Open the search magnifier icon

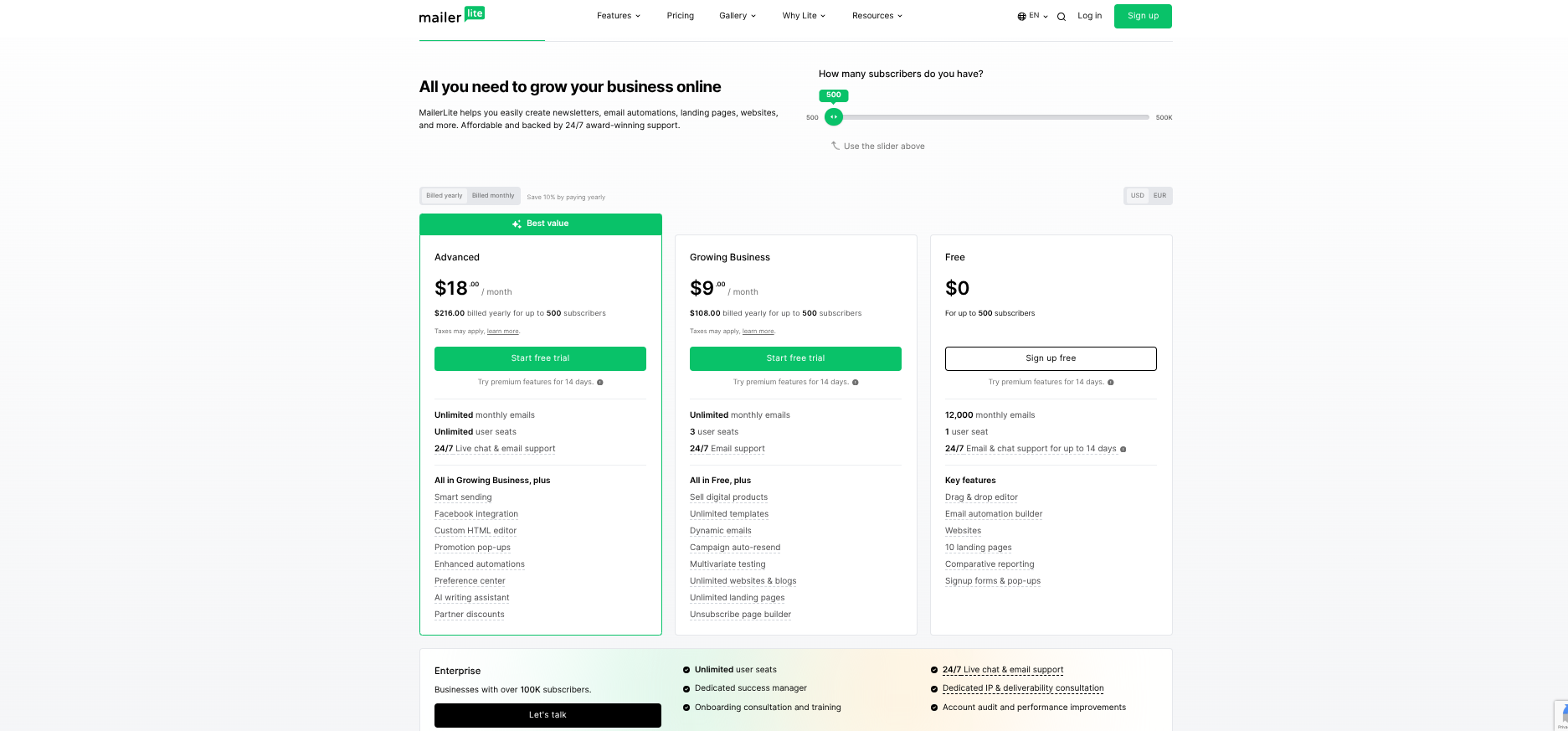point(1062,17)
